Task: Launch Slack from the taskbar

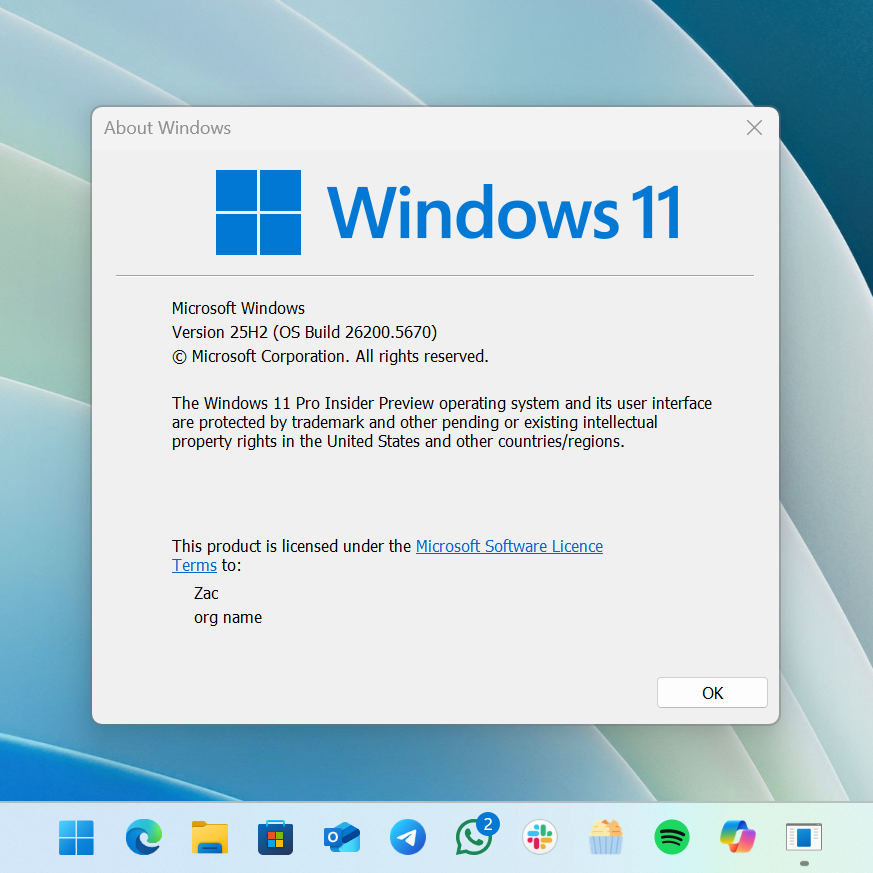Action: pyautogui.click(x=539, y=837)
